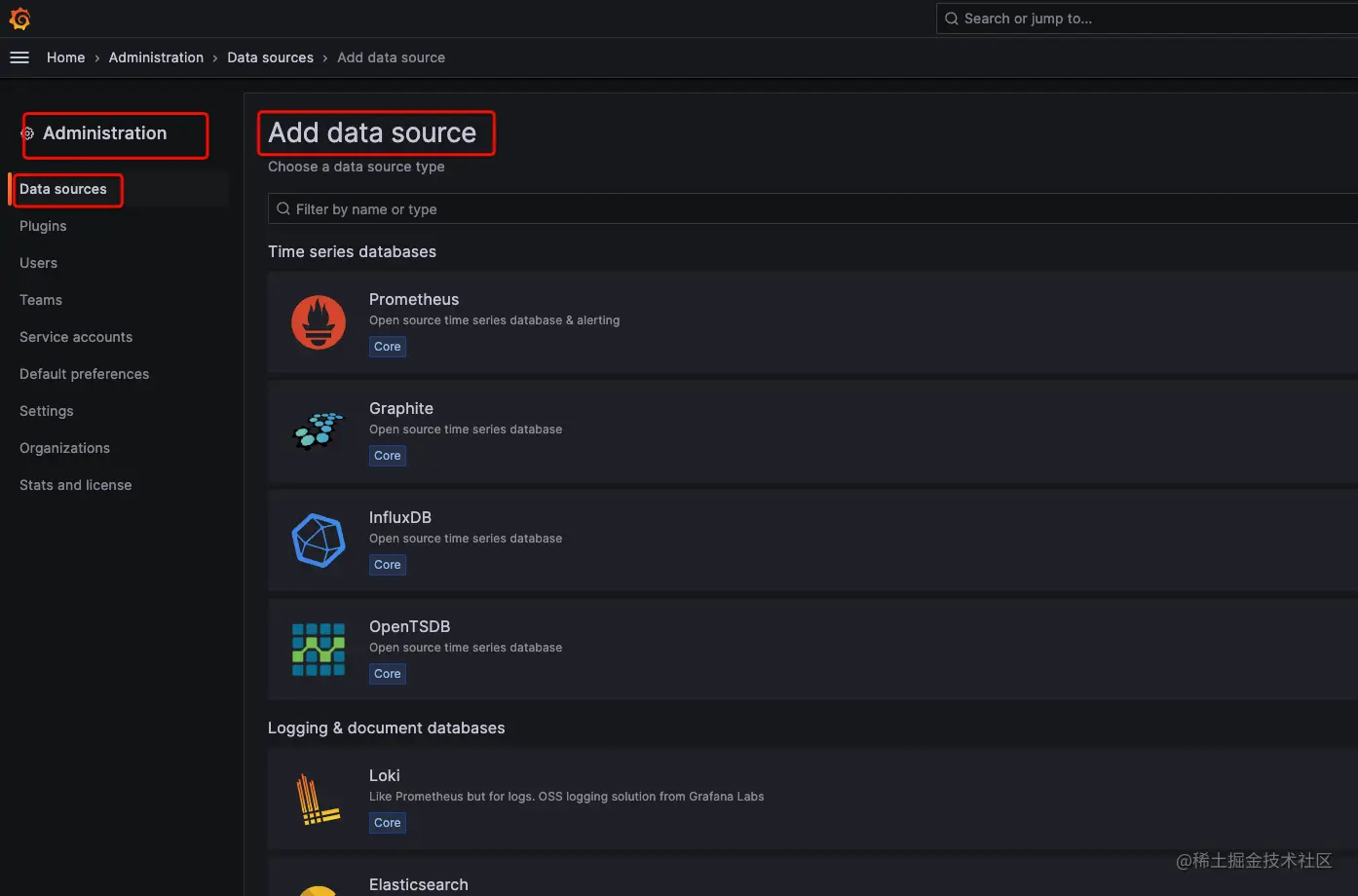The image size is (1358, 896).
Task: Click Loki description about Grafana Labs
Action: (x=566, y=797)
